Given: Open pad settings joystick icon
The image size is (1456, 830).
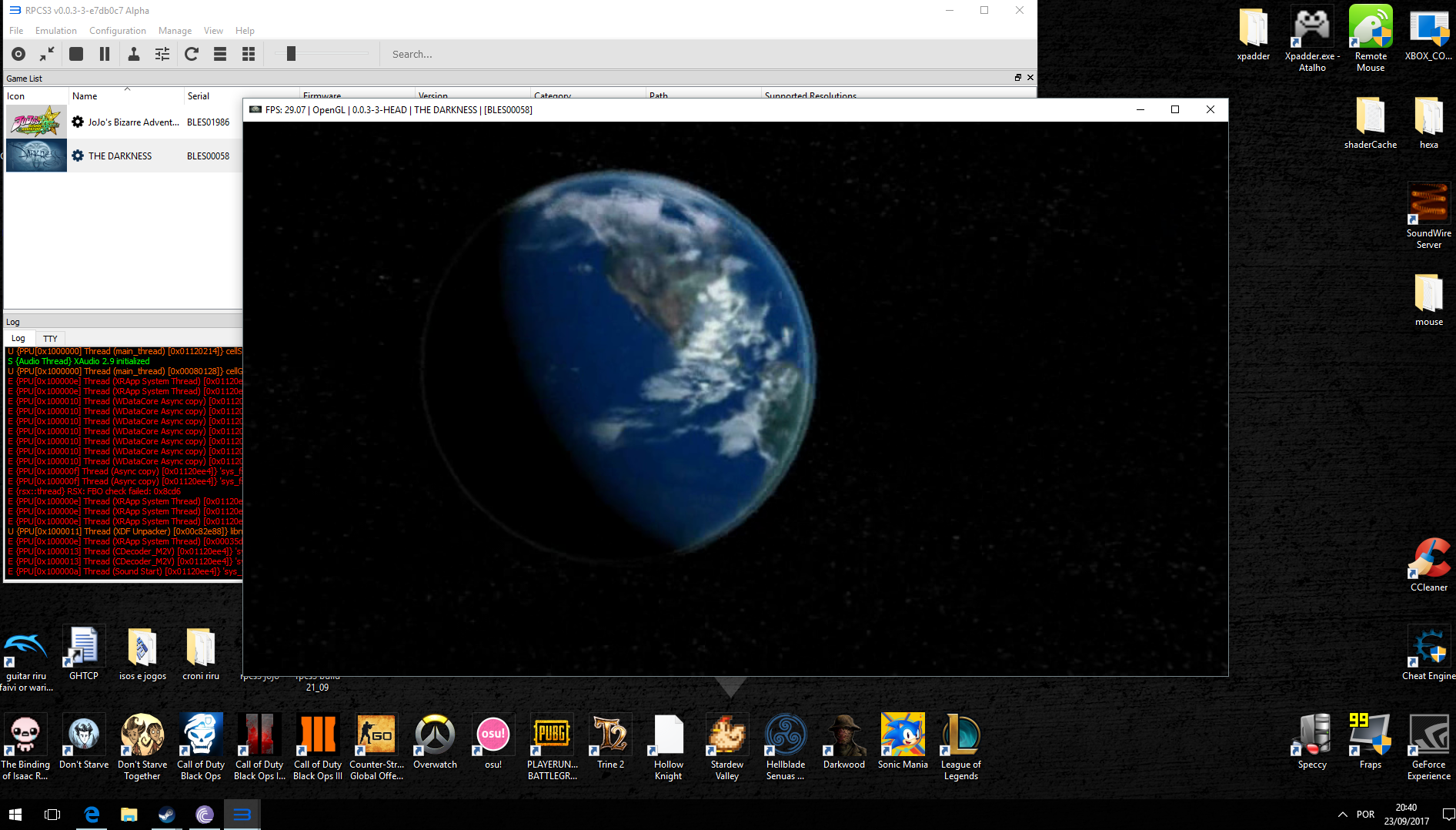Looking at the screenshot, I should (x=134, y=54).
